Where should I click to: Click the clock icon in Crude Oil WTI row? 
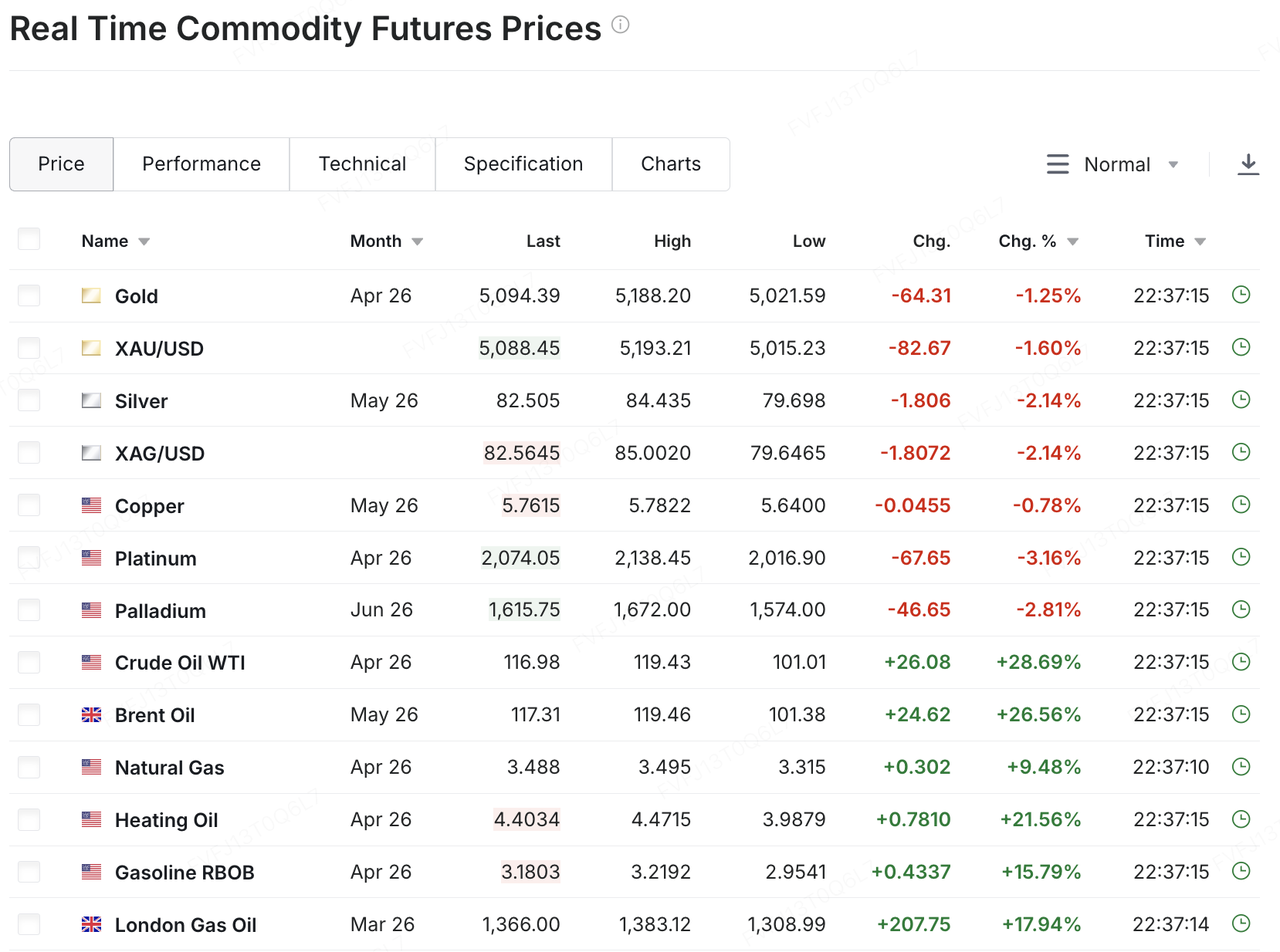click(1241, 662)
